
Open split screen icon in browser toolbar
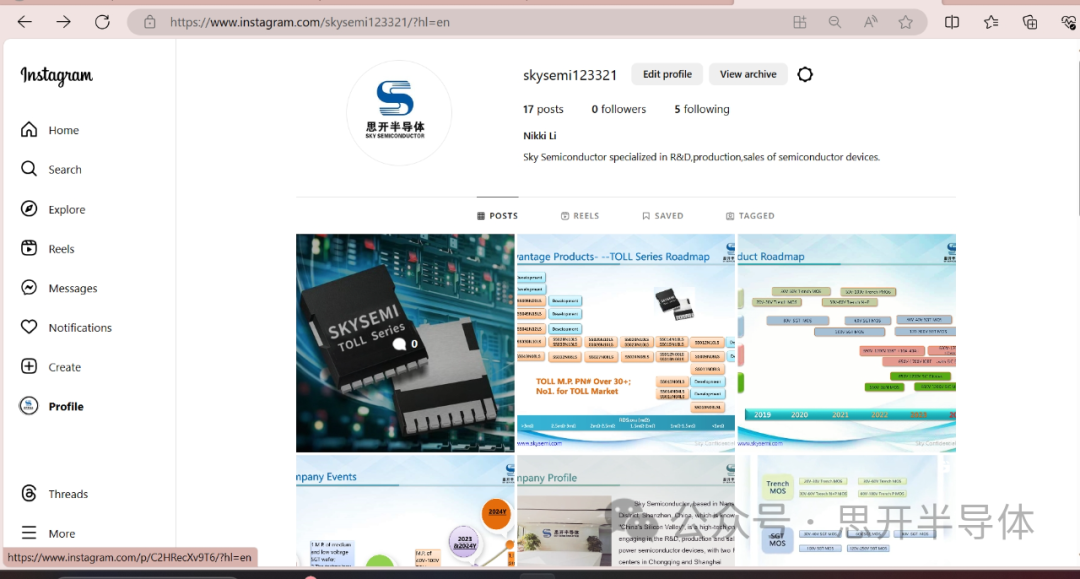tap(952, 22)
